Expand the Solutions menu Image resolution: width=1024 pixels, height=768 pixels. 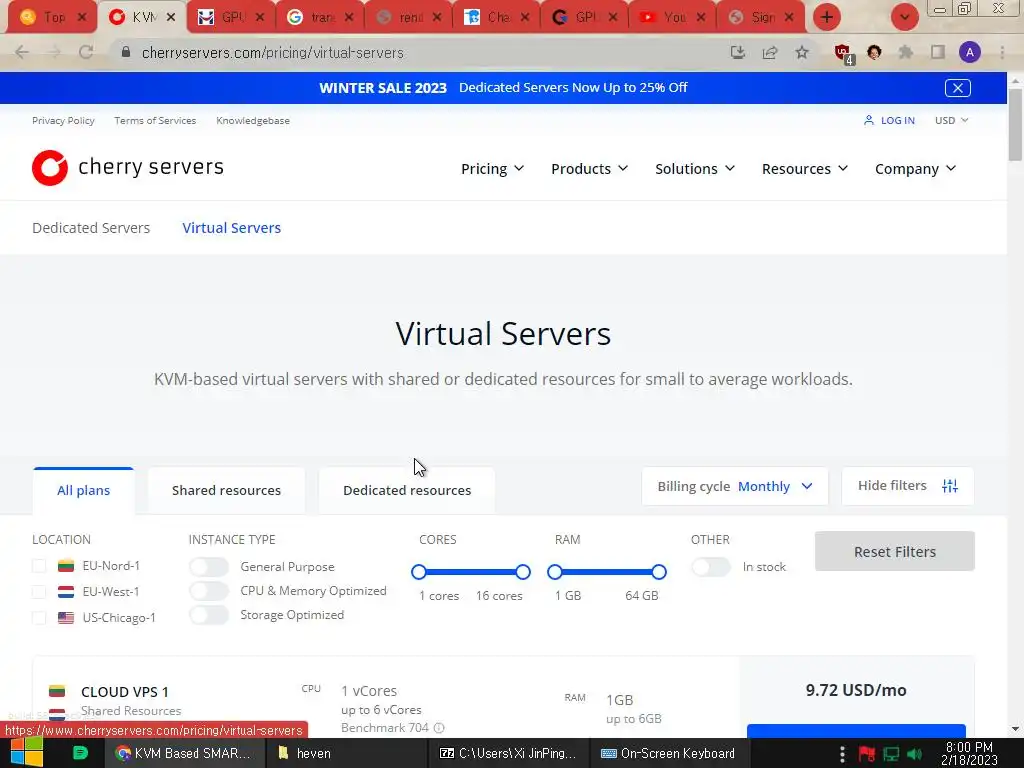pos(695,168)
